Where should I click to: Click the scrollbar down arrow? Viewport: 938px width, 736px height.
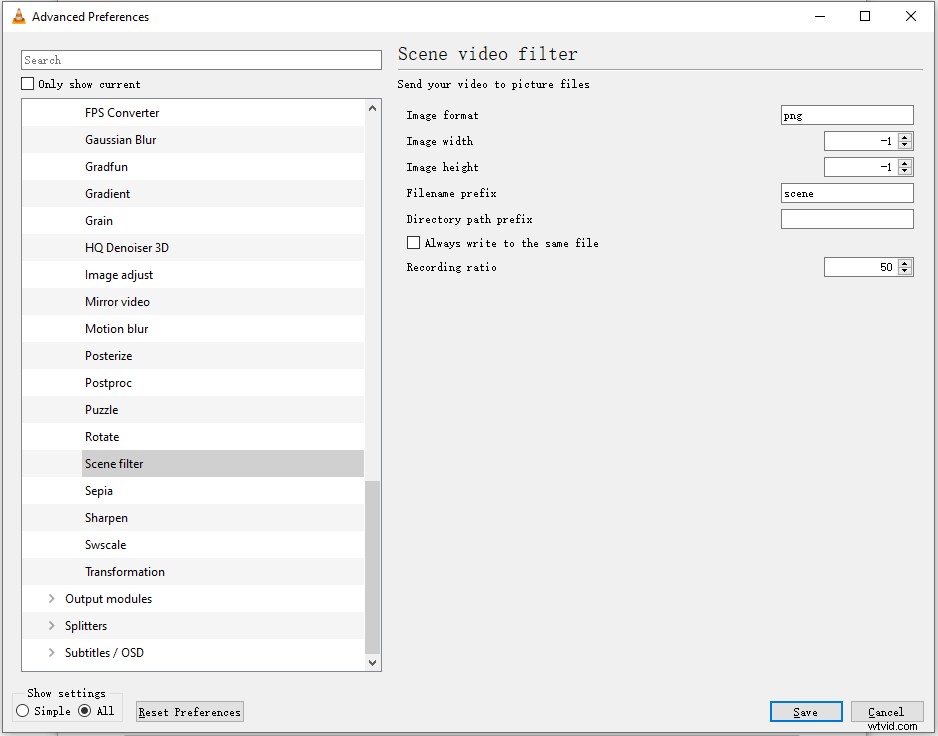(372, 662)
